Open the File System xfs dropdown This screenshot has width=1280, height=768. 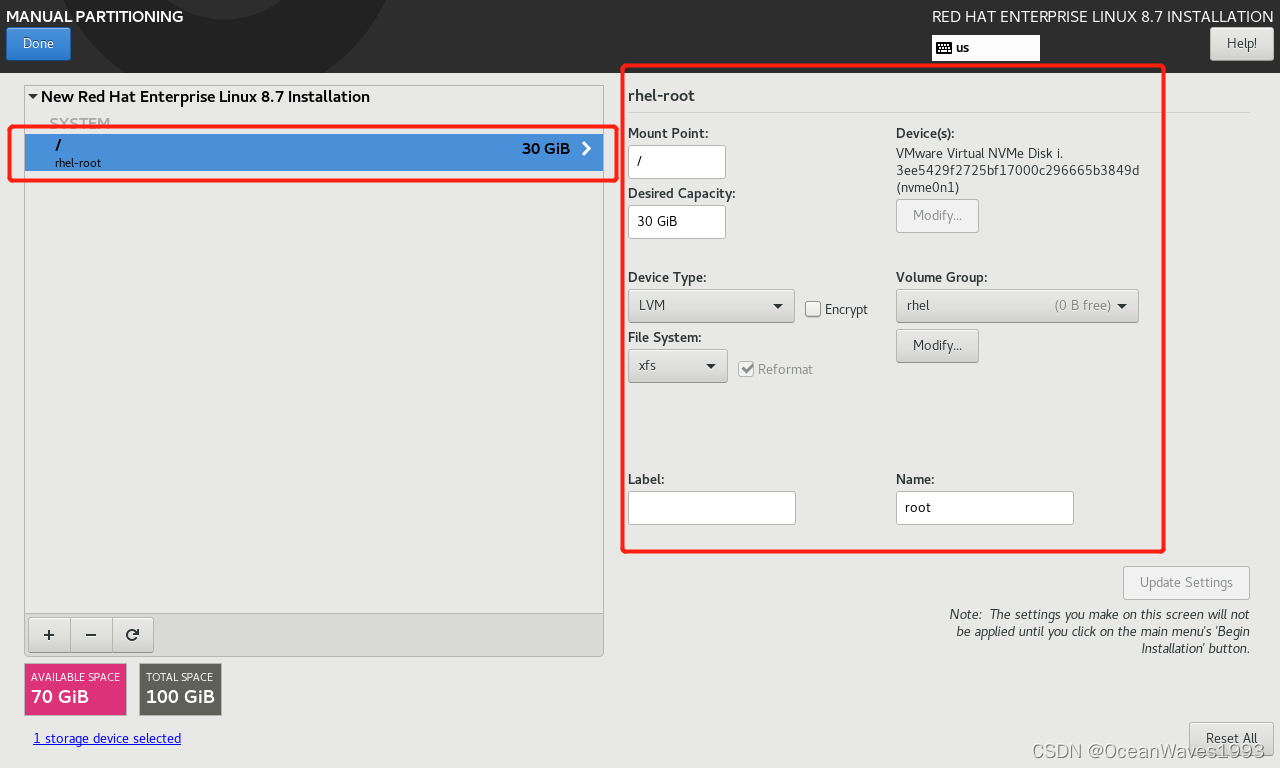(678, 366)
